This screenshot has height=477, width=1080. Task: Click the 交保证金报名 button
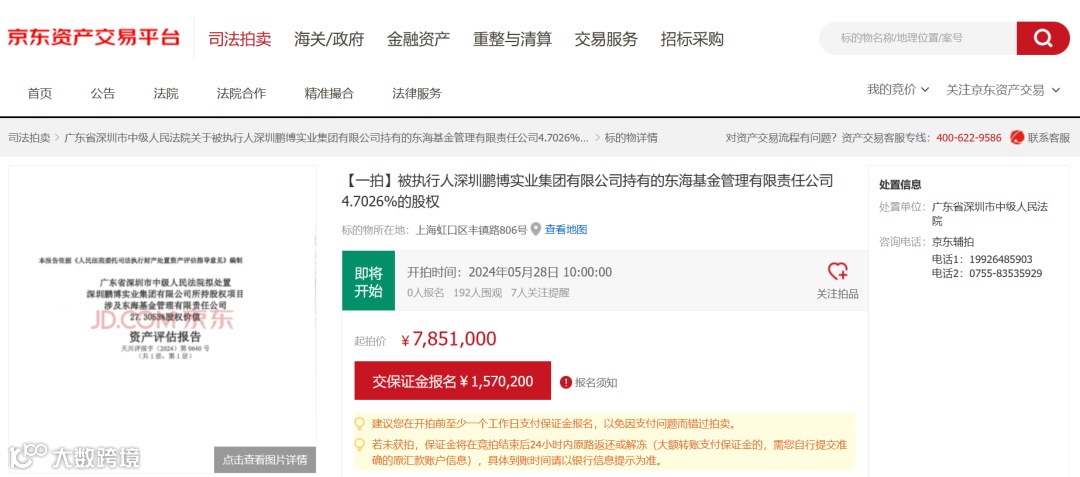pos(453,381)
